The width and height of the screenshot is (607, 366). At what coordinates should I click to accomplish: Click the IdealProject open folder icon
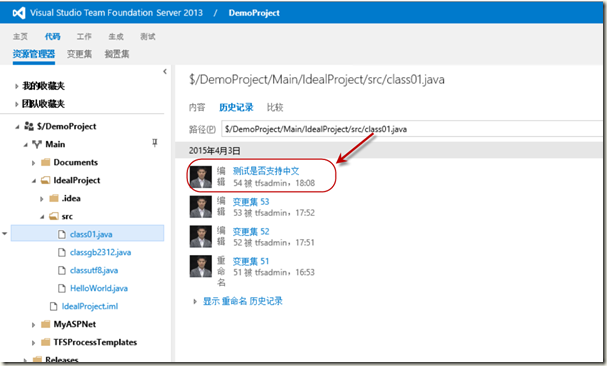coord(46,180)
